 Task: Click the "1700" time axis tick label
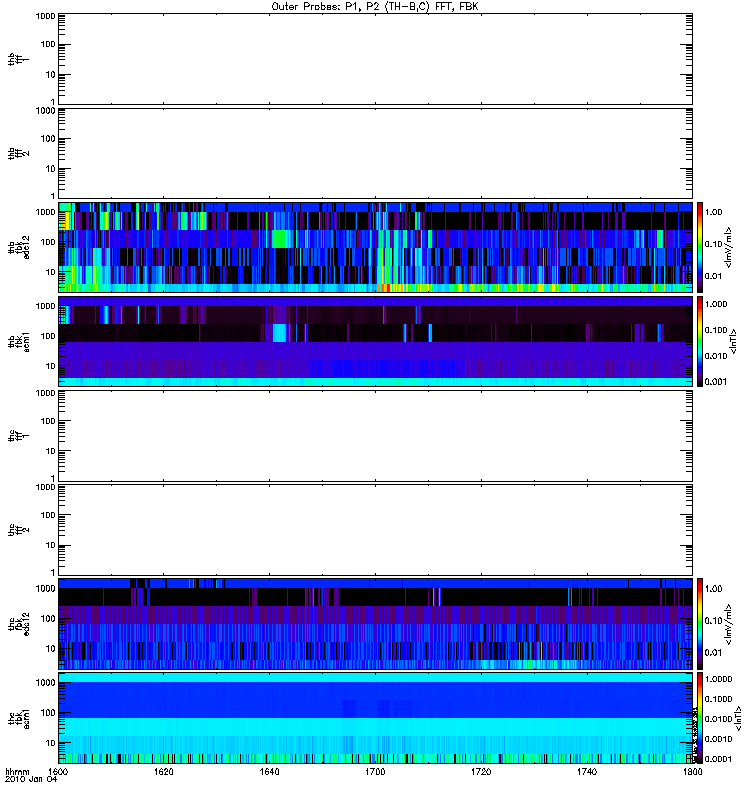click(375, 771)
